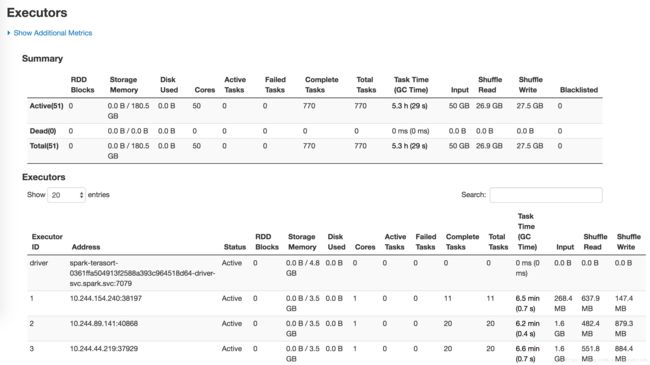This screenshot has width=650, height=365.
Task: Sort executors table by Failed Tasks header
Action: coord(426,242)
